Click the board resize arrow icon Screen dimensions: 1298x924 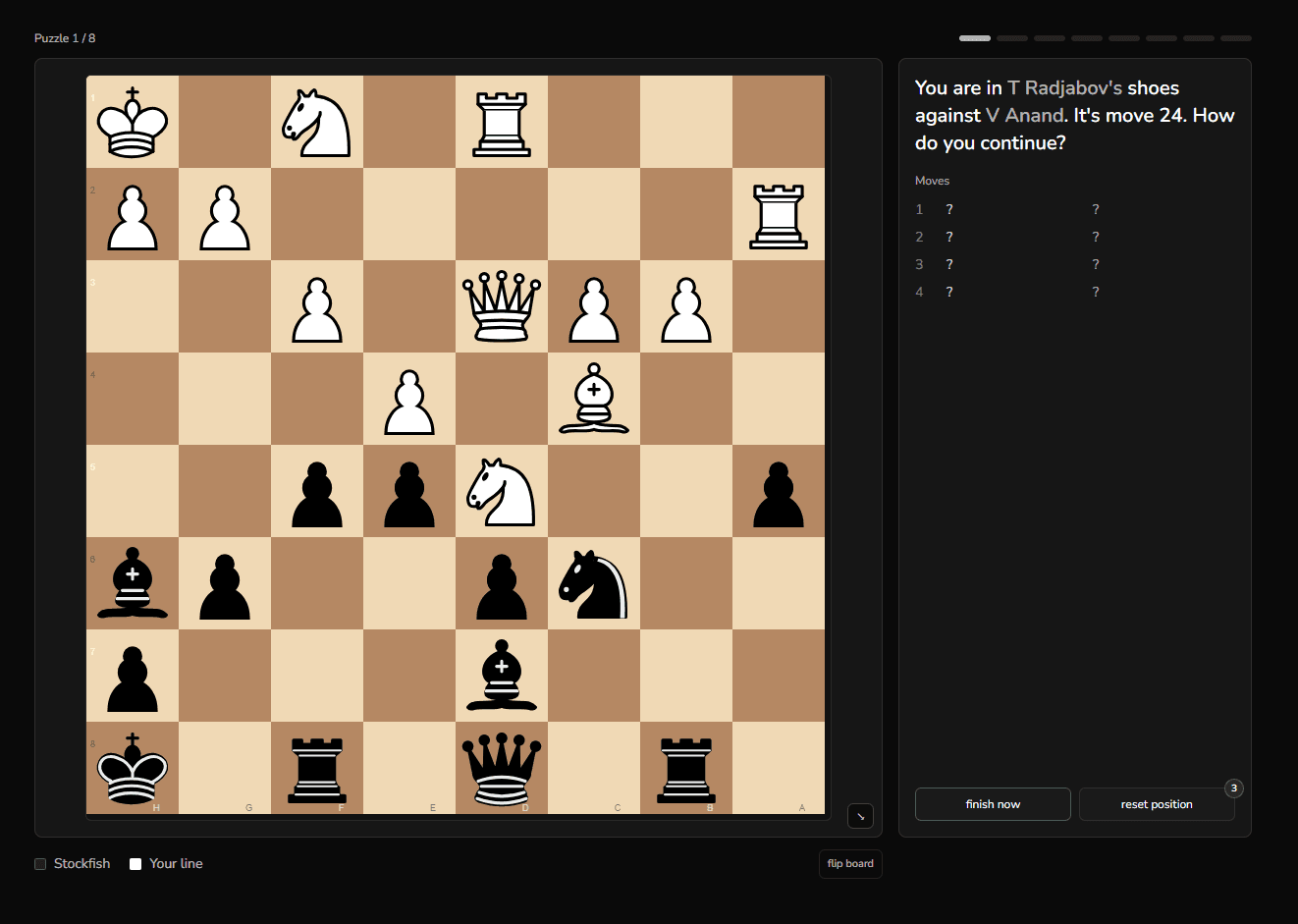pyautogui.click(x=860, y=816)
